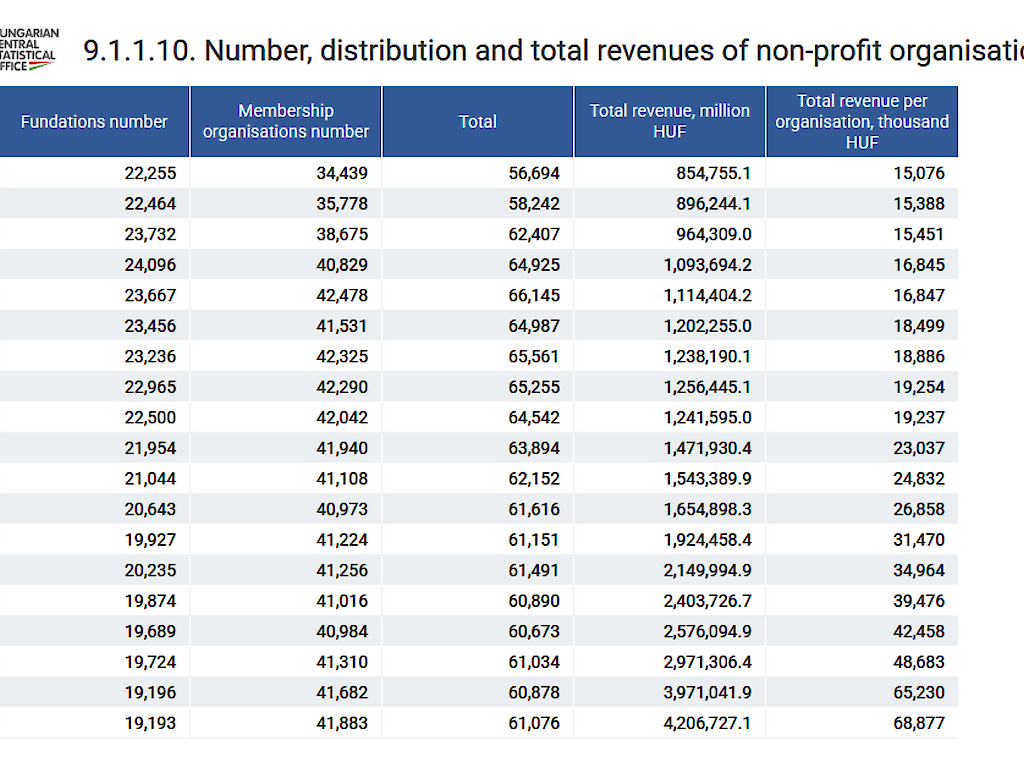Click the Total column header
The height and width of the screenshot is (768, 1024).
[478, 122]
